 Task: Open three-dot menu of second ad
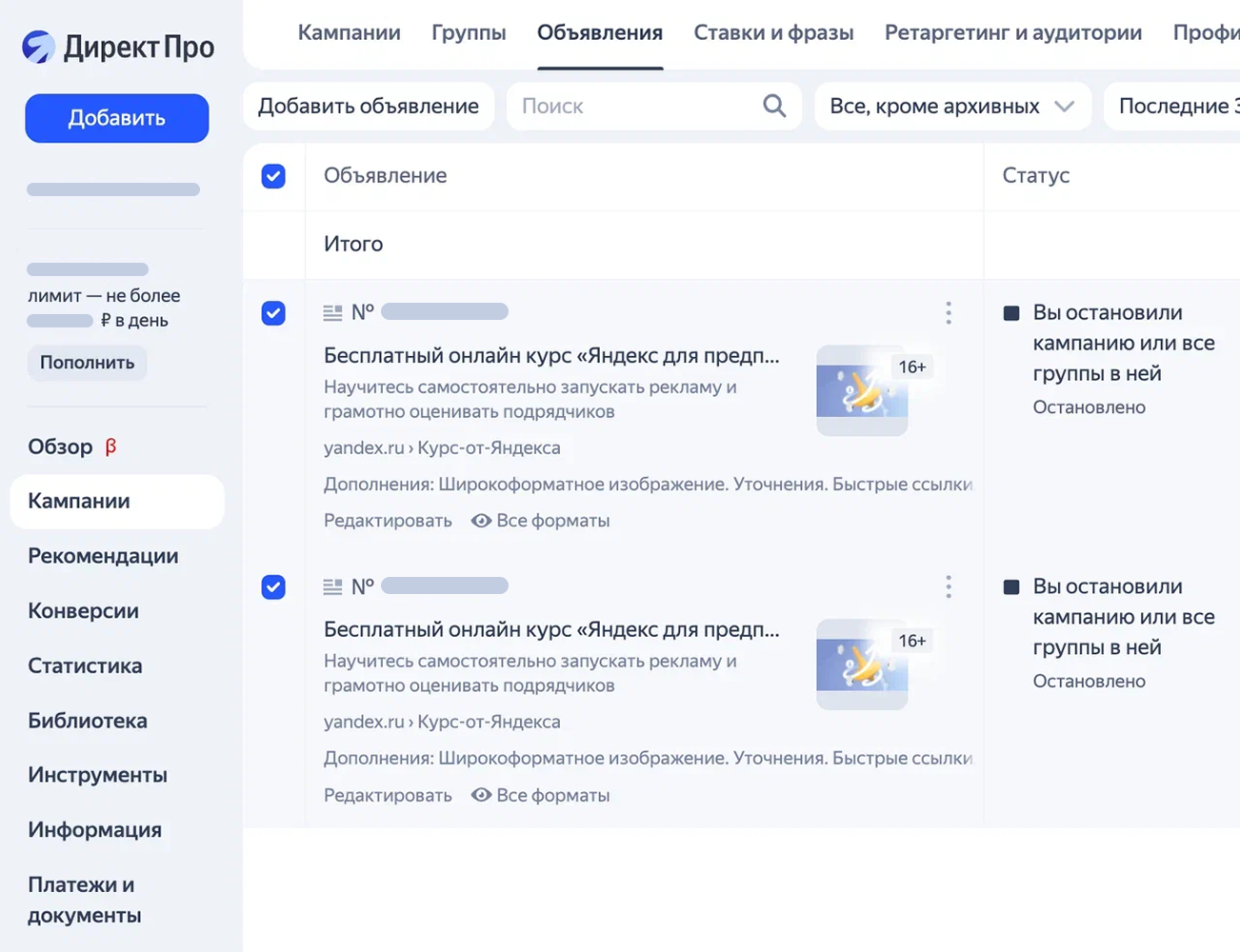click(x=949, y=586)
